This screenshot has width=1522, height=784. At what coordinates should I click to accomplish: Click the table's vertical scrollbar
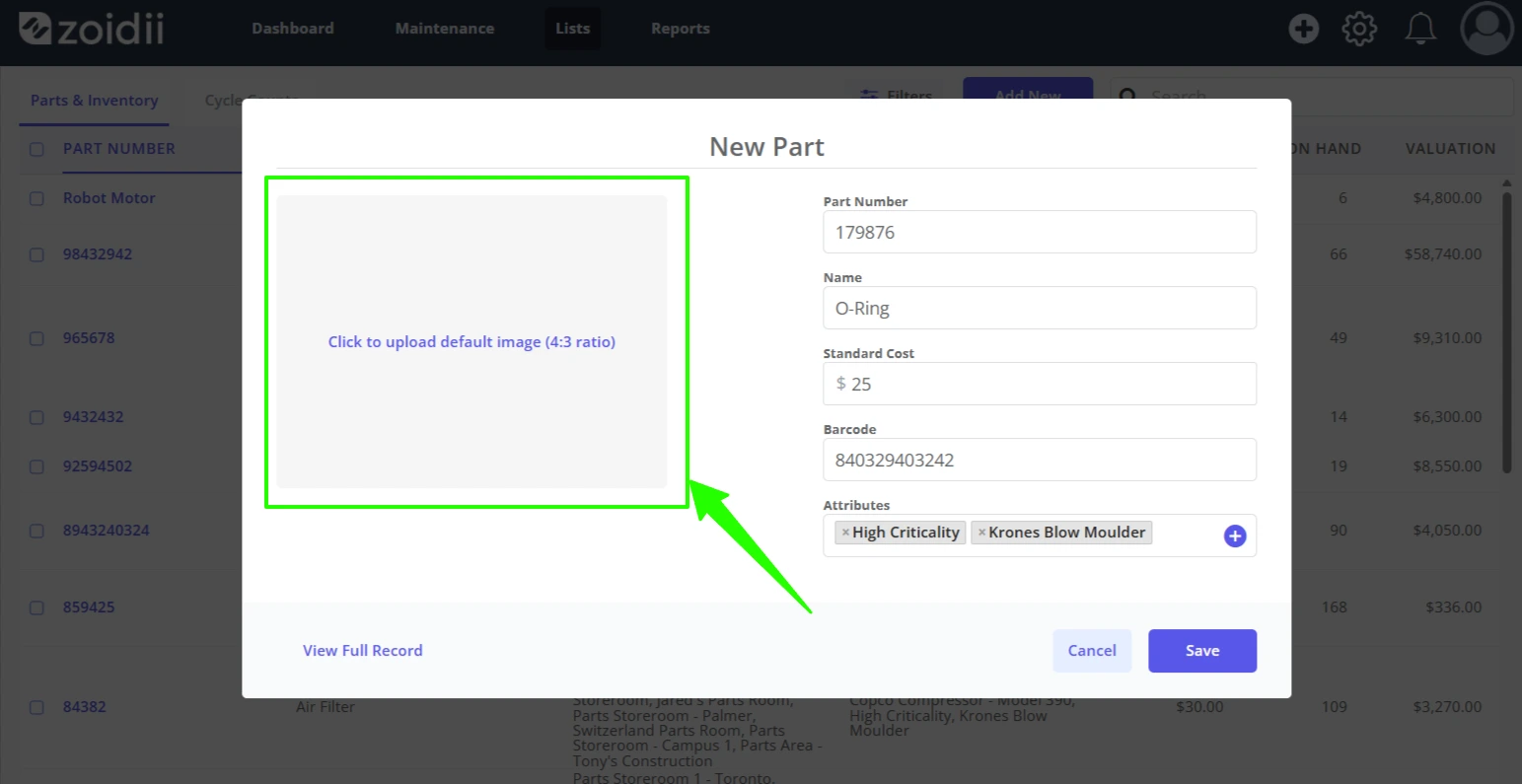[x=1506, y=330]
